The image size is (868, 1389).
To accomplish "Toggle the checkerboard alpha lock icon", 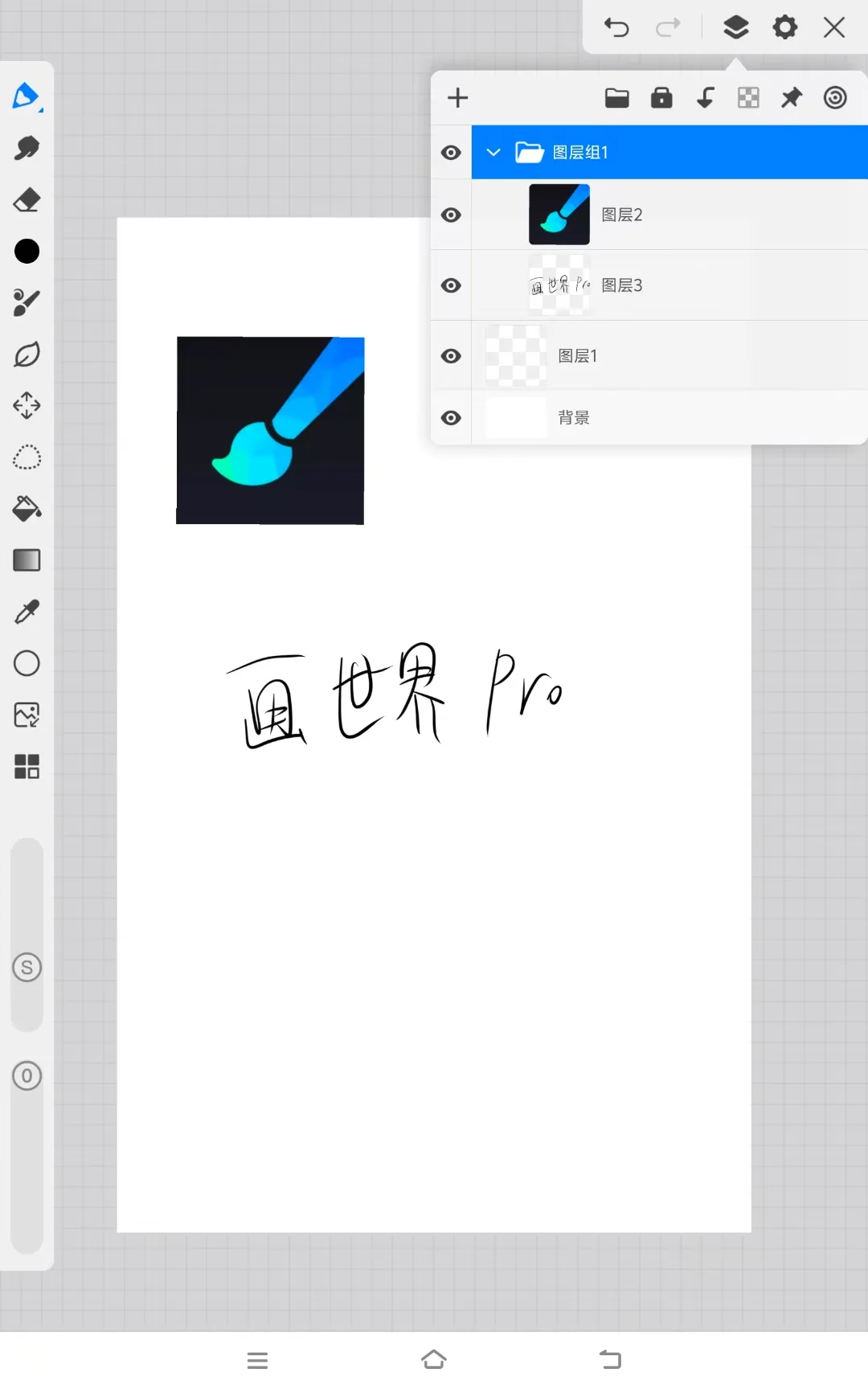I will [x=748, y=98].
